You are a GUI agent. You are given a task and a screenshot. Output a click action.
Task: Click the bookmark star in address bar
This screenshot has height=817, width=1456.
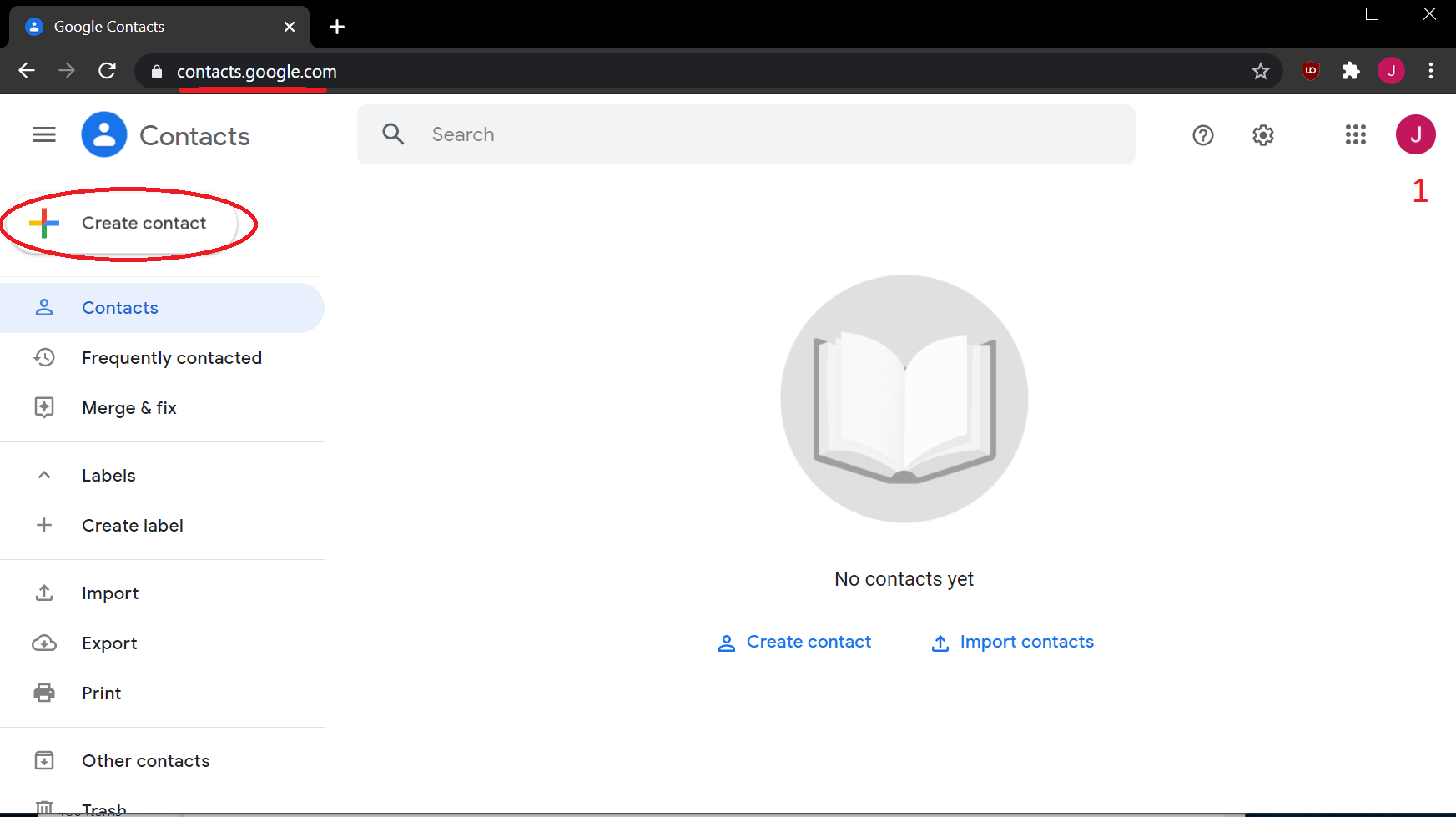click(1261, 71)
